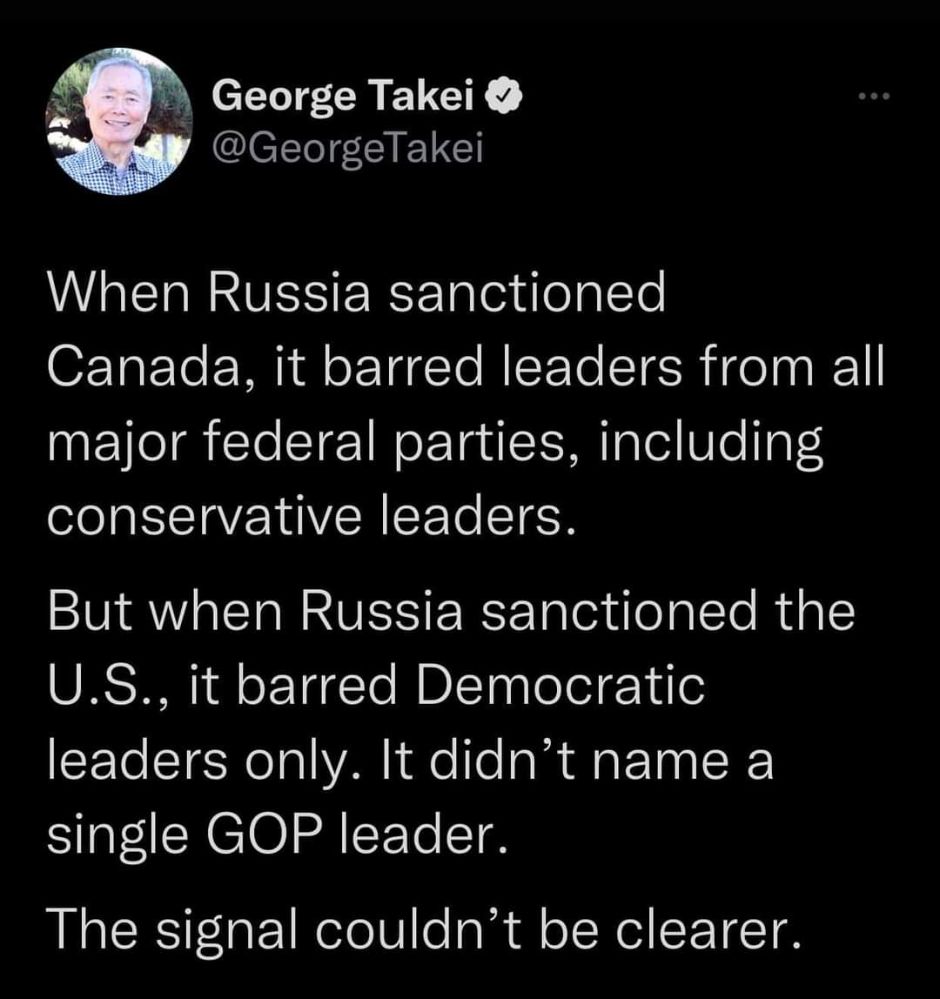
Task: Click the George Takei display name
Action: click(x=343, y=97)
